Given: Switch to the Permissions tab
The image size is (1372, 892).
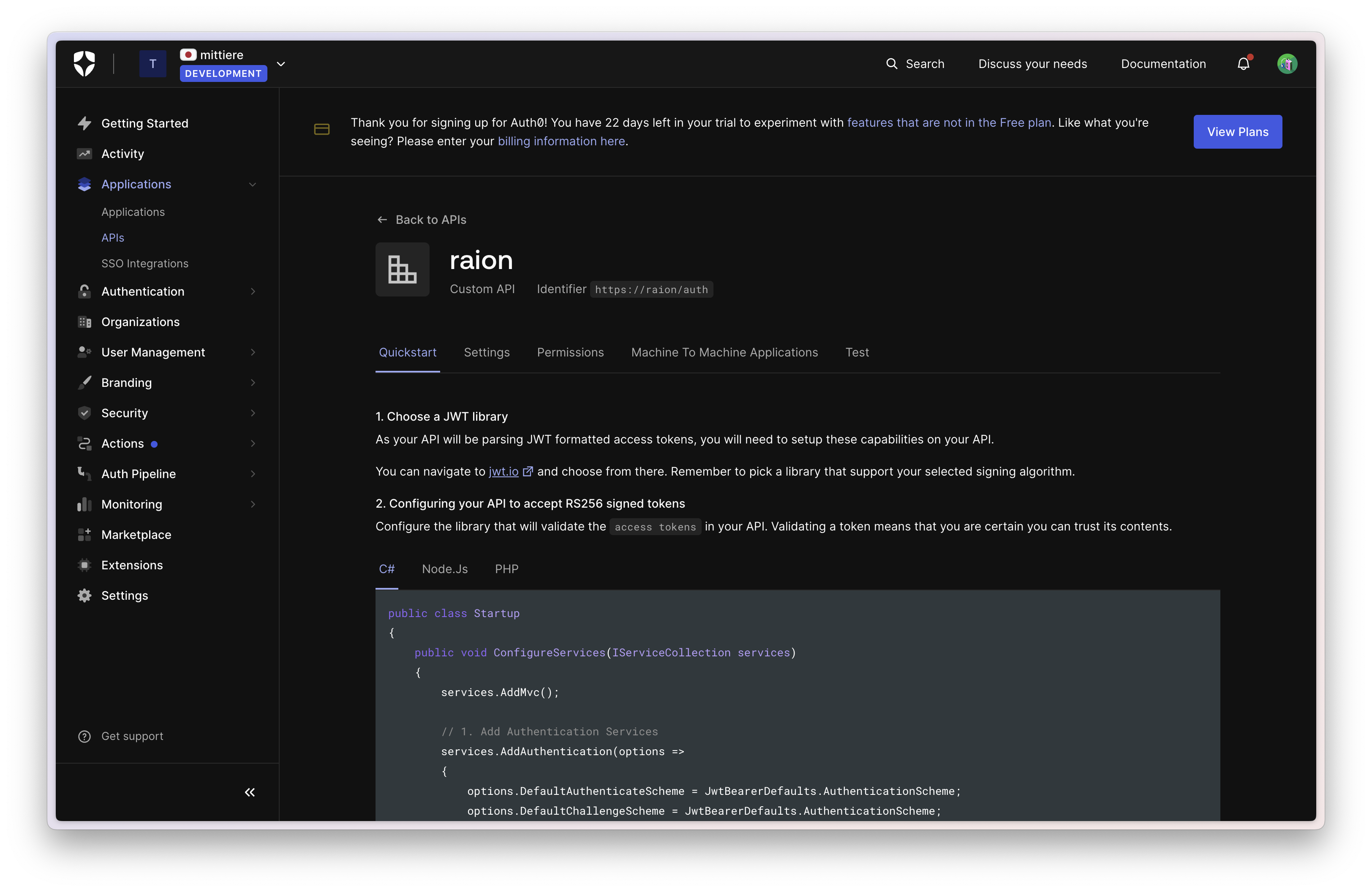Looking at the screenshot, I should [570, 352].
